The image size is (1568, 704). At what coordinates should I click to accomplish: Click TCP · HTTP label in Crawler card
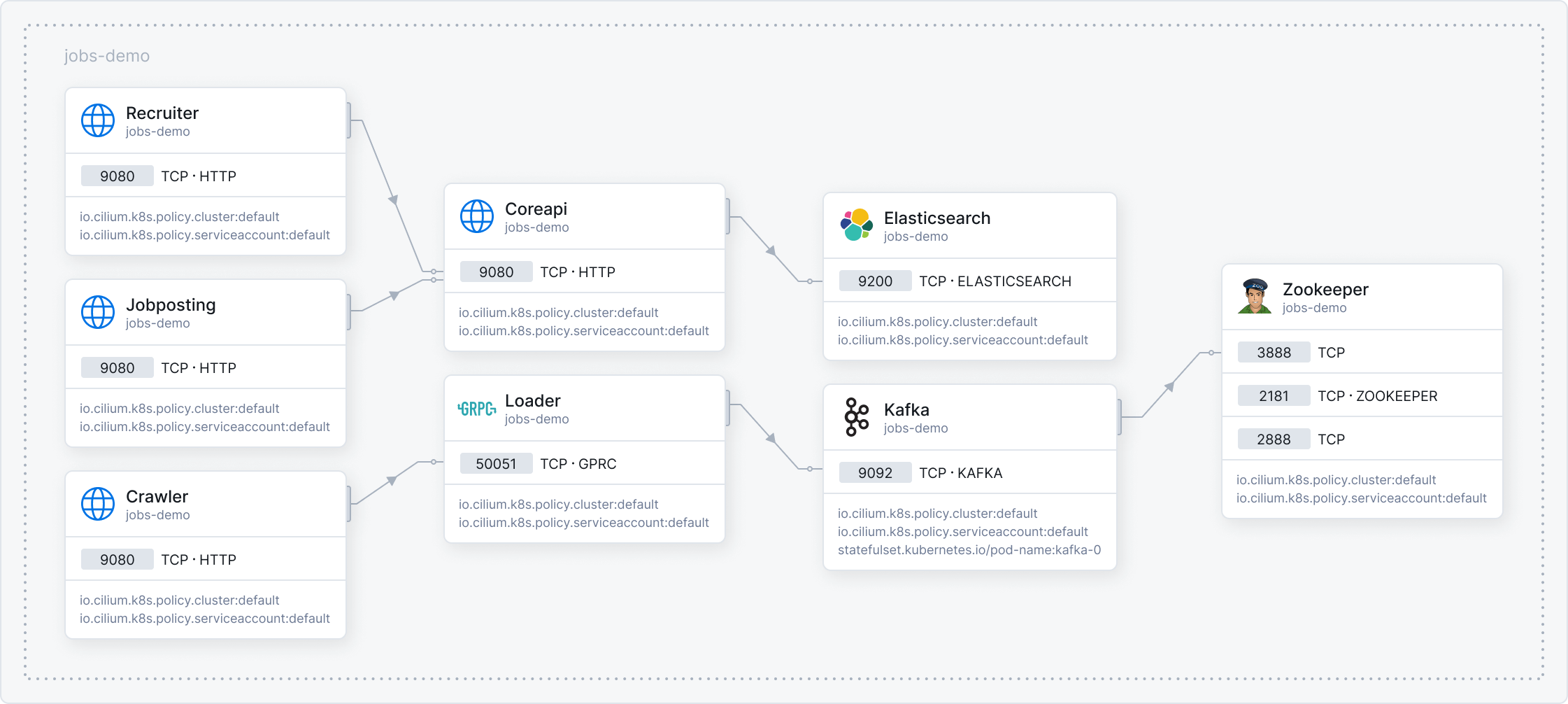click(199, 560)
